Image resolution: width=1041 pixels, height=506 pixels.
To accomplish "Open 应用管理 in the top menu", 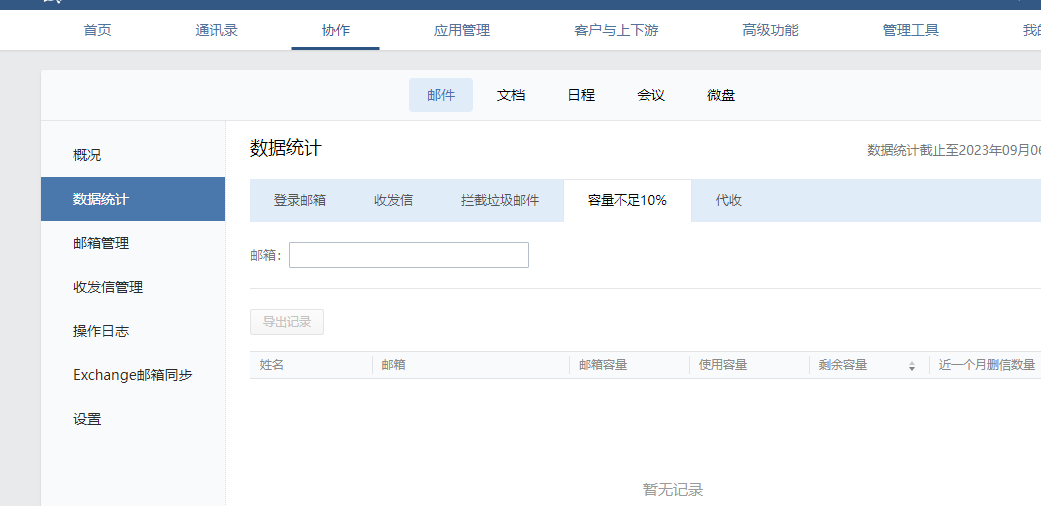I will (461, 30).
